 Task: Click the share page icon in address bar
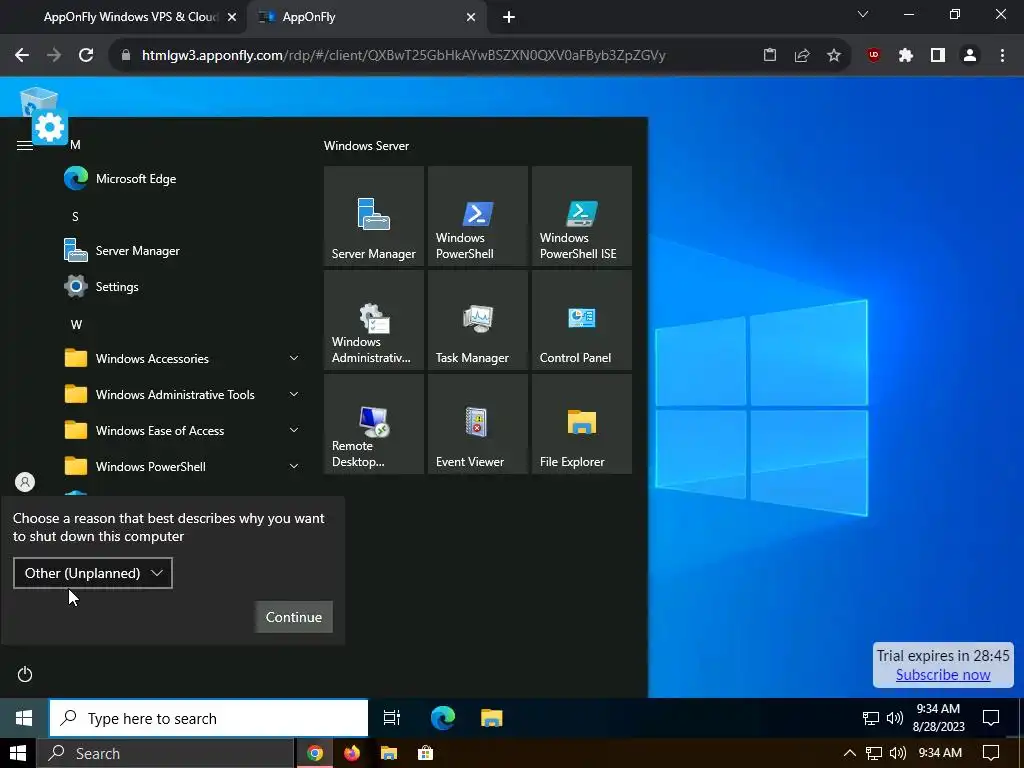[x=802, y=56]
